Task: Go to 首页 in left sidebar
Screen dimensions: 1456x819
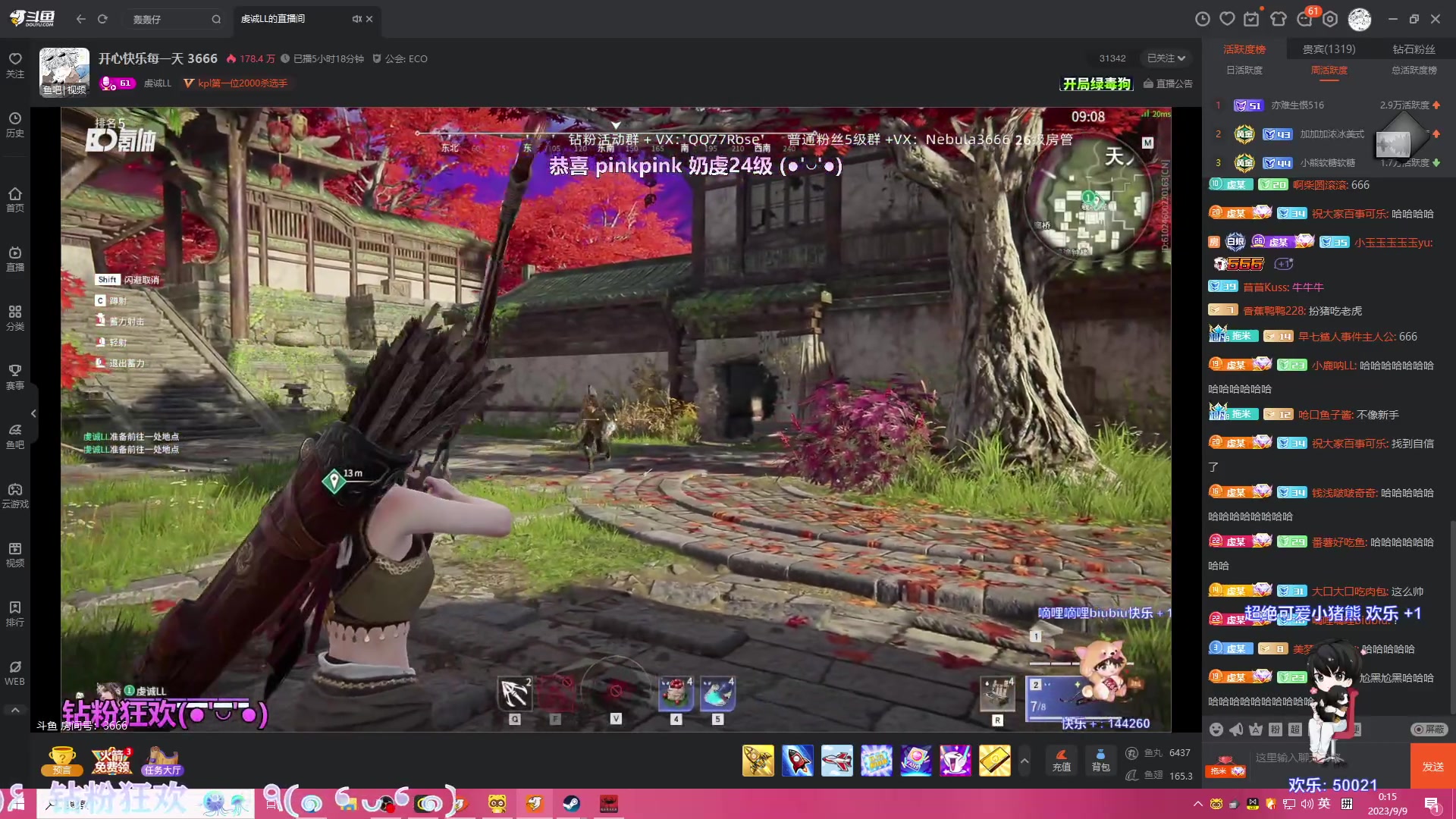Action: point(15,199)
